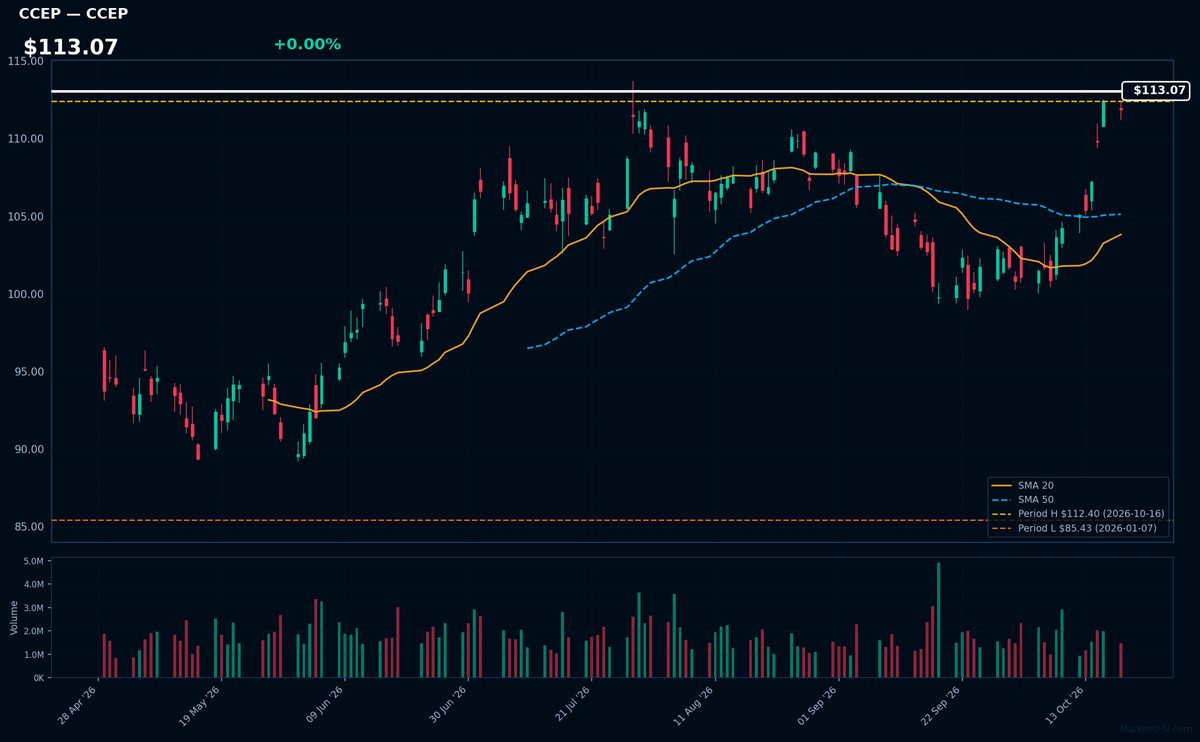This screenshot has width=1200, height=742.
Task: Click the $113.07 price tag on right axis
Action: [x=1155, y=91]
